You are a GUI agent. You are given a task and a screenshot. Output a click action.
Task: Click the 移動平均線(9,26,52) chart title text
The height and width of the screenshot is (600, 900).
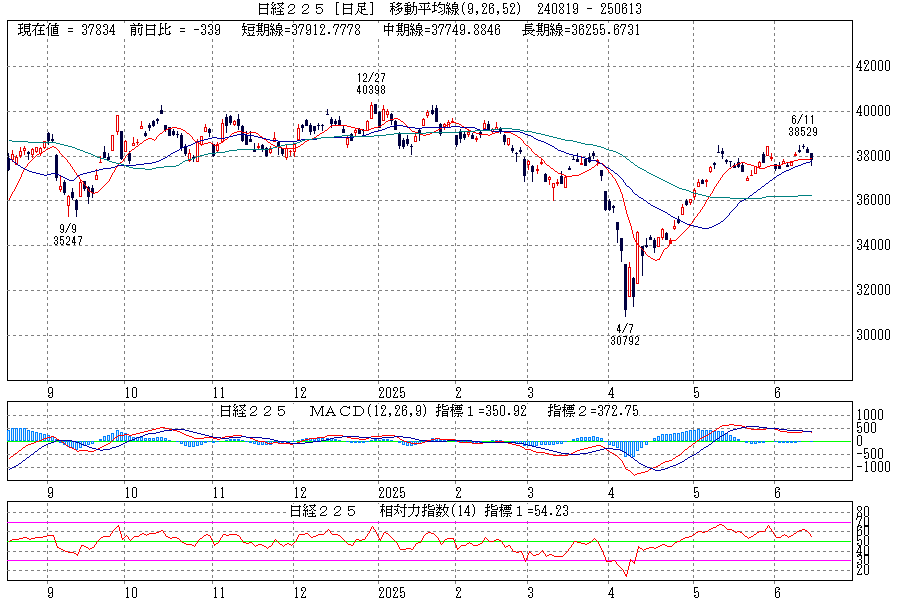point(454,9)
